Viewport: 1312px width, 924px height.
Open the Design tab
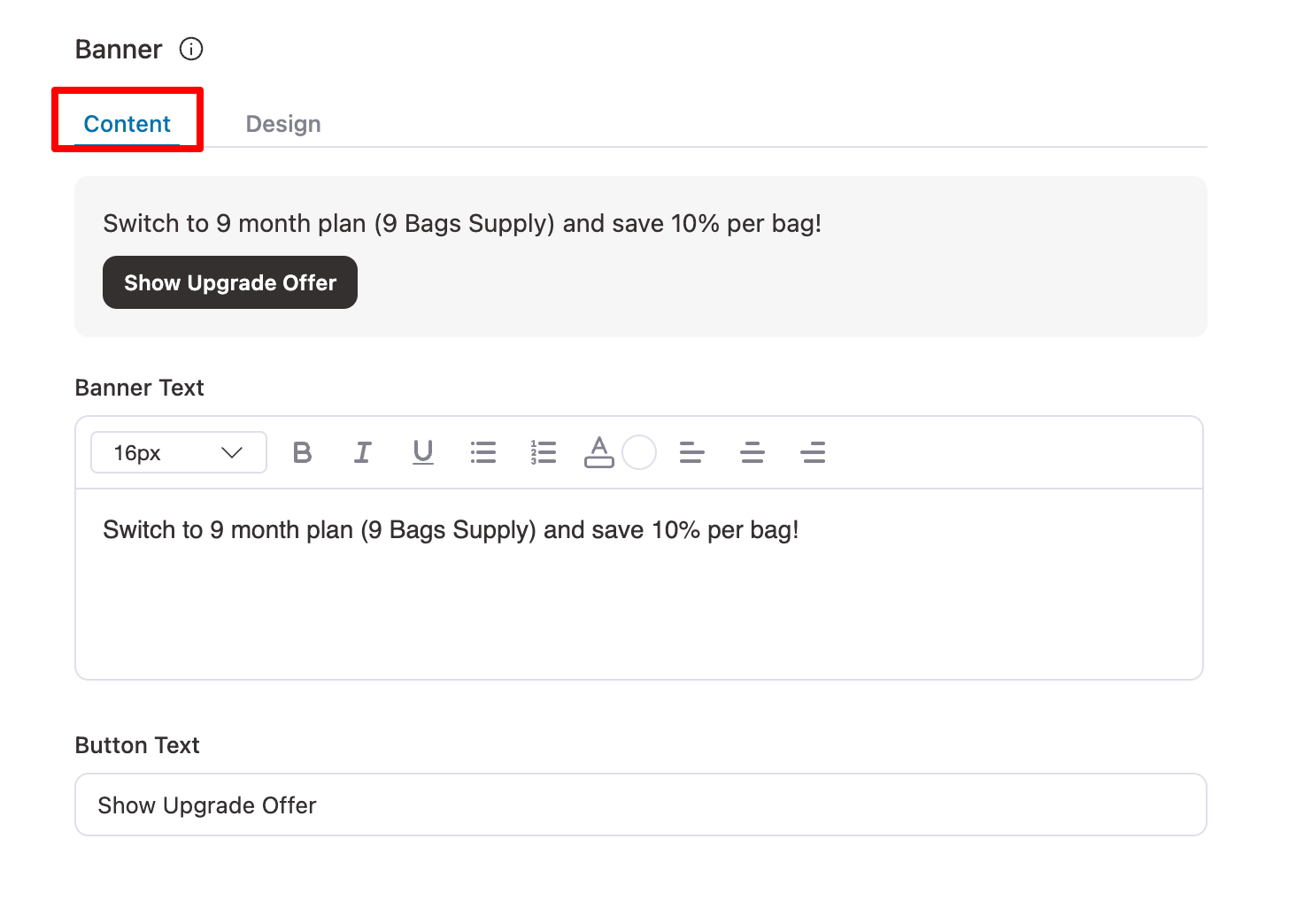(283, 124)
